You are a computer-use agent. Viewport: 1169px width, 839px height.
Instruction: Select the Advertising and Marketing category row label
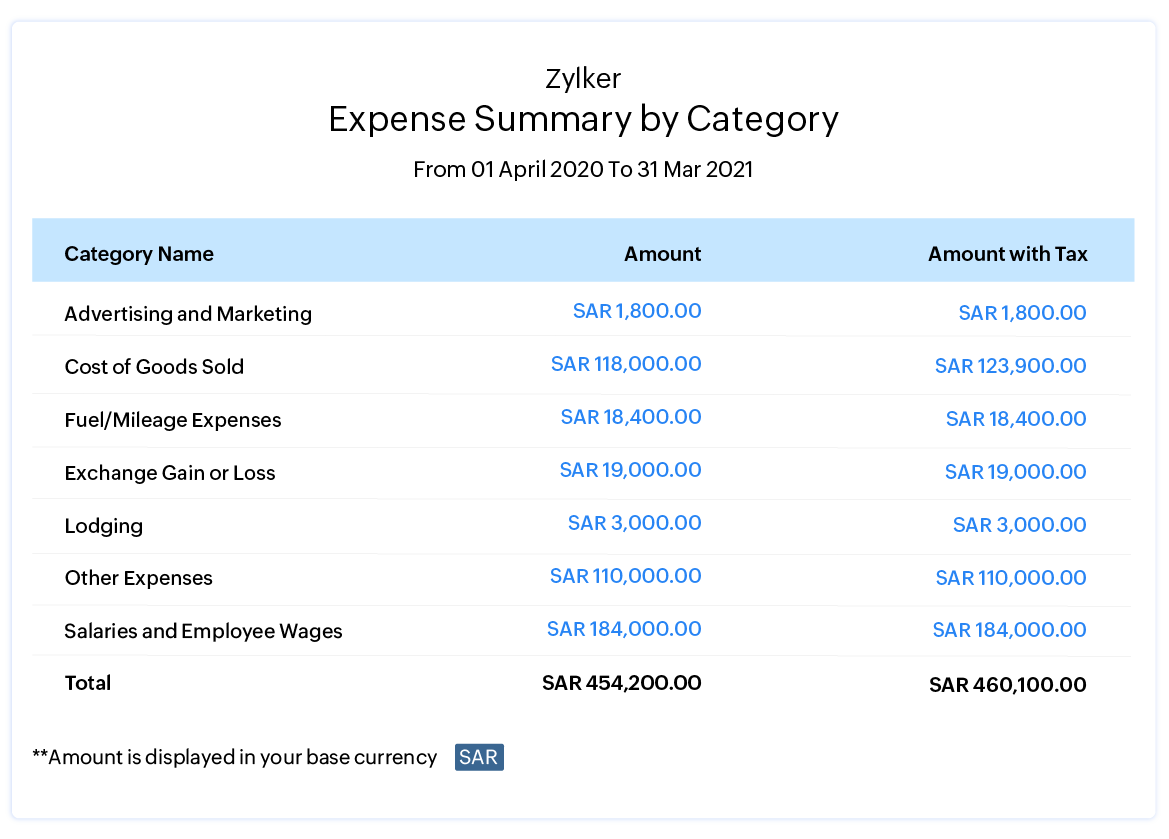(188, 314)
